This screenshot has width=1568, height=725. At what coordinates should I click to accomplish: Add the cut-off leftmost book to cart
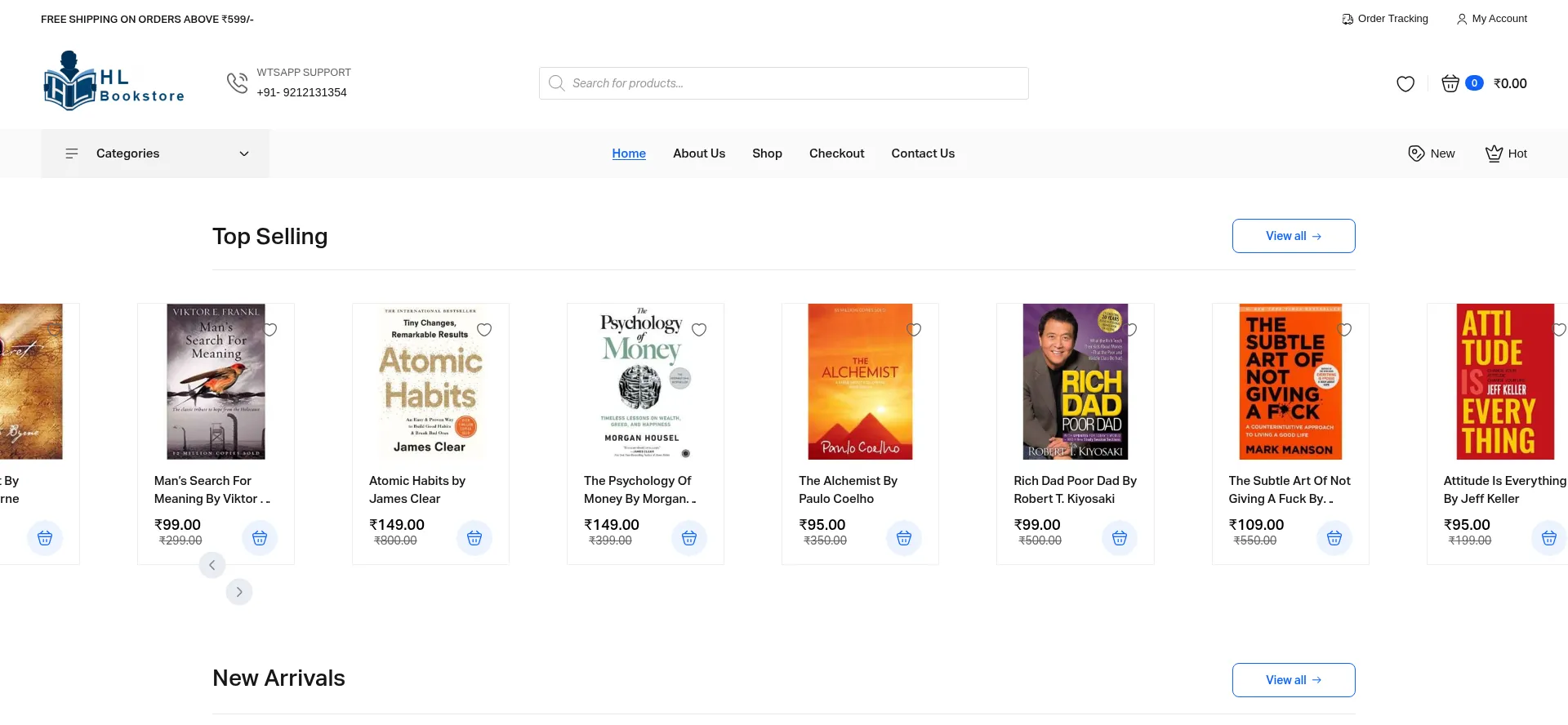[45, 538]
